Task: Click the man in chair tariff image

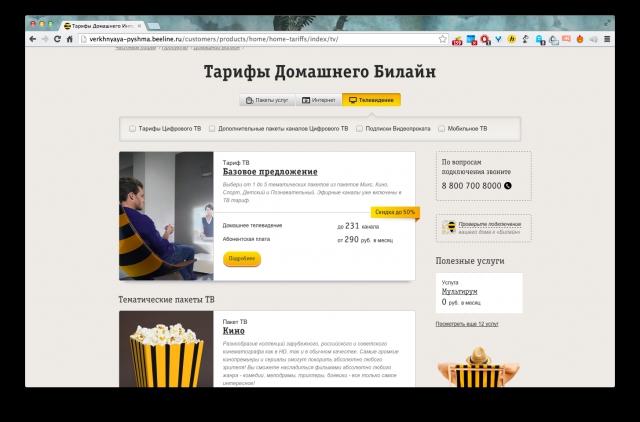Action: coord(166,216)
